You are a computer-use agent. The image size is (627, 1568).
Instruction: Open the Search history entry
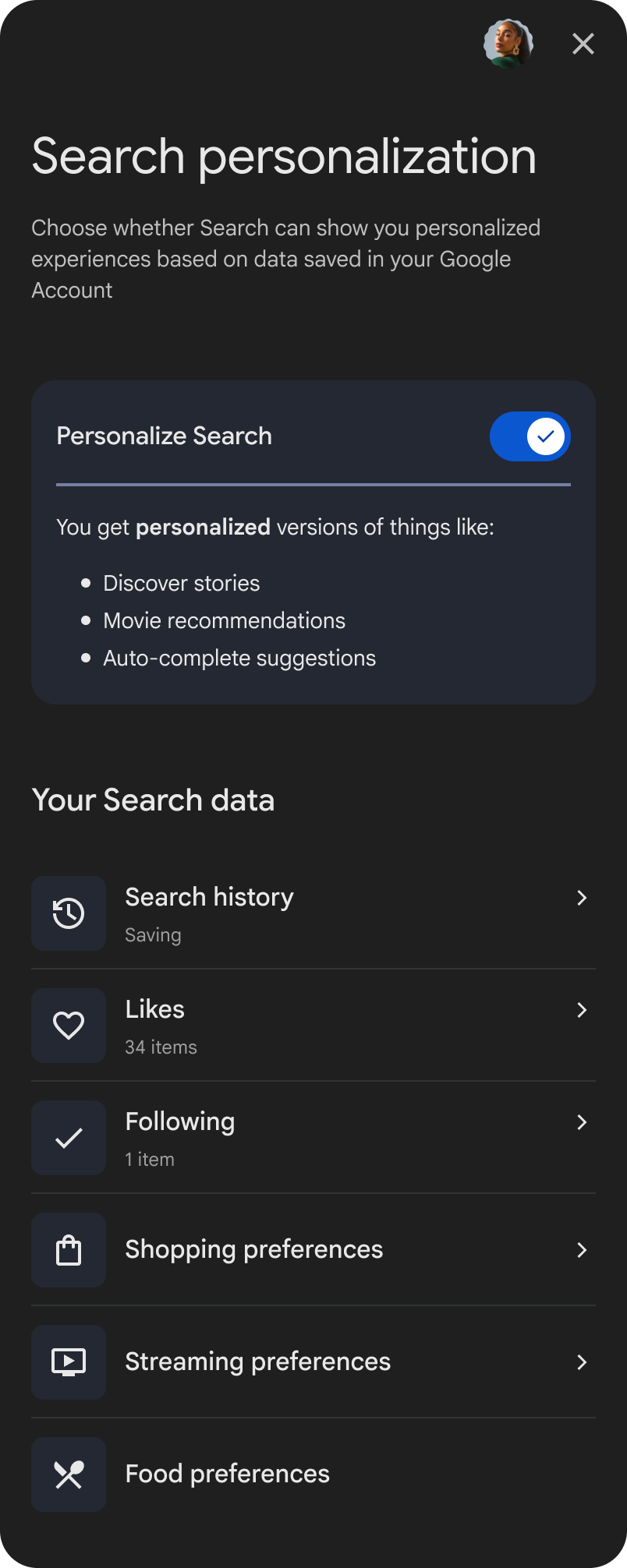tap(209, 898)
